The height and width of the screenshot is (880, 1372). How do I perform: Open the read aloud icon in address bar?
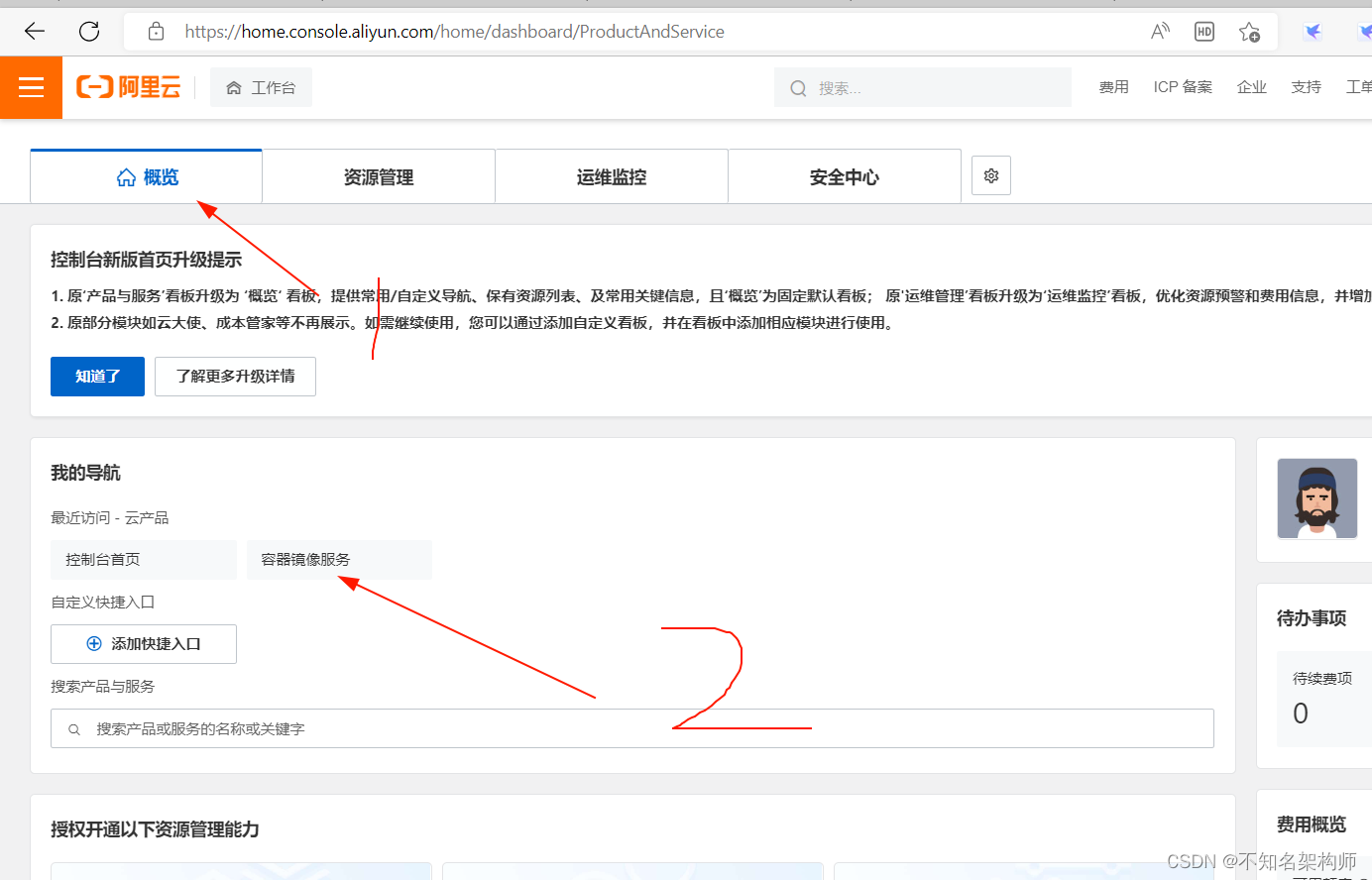click(1160, 32)
